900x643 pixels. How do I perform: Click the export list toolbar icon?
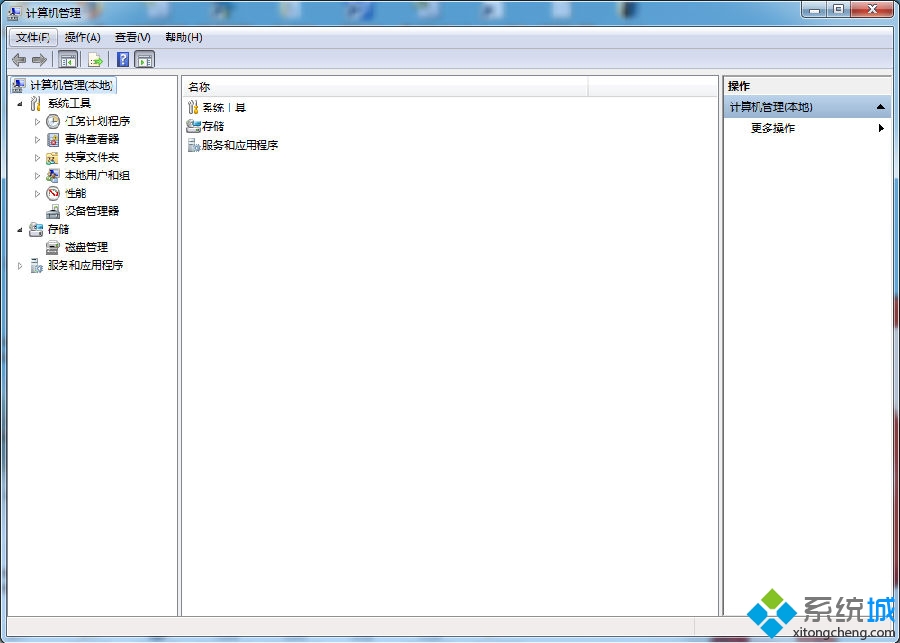point(95,60)
